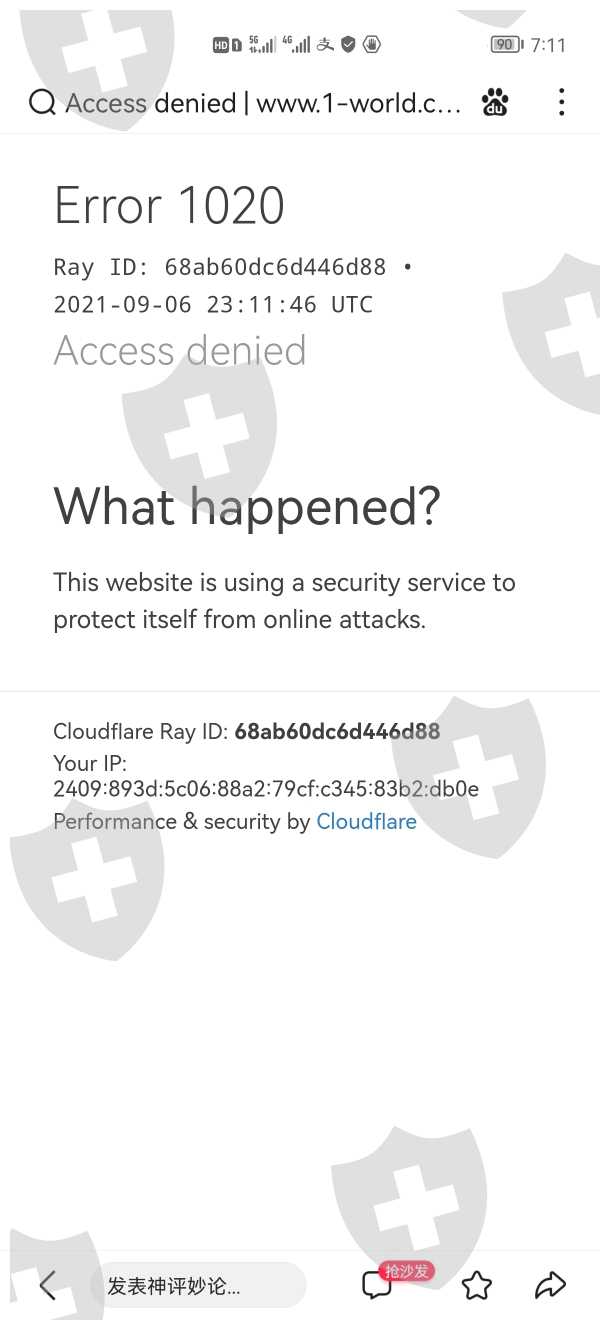
Task: Tap the displayed IPv6 address
Action: coord(266,789)
